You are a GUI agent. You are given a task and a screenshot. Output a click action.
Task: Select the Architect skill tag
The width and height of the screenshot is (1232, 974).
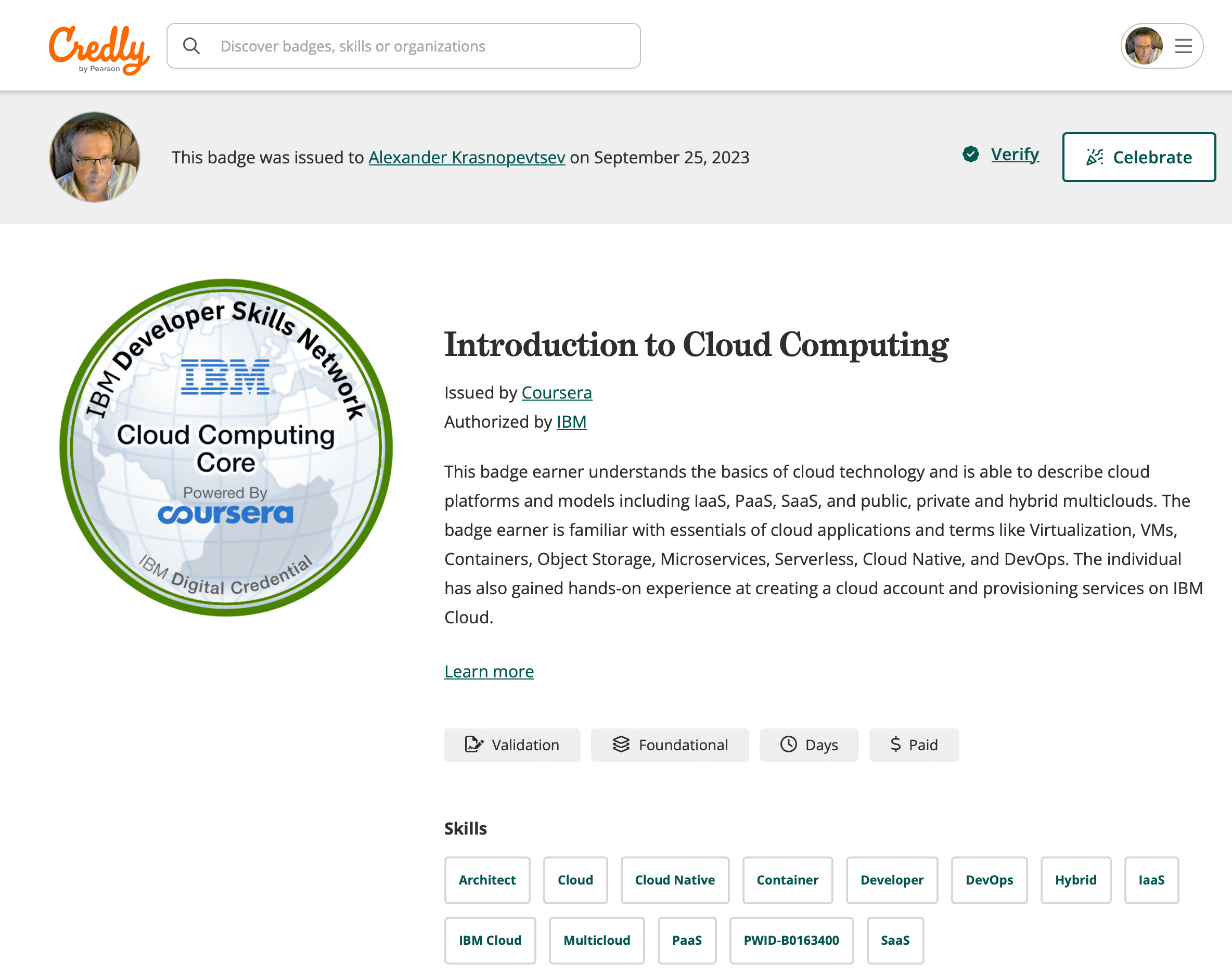tap(487, 880)
